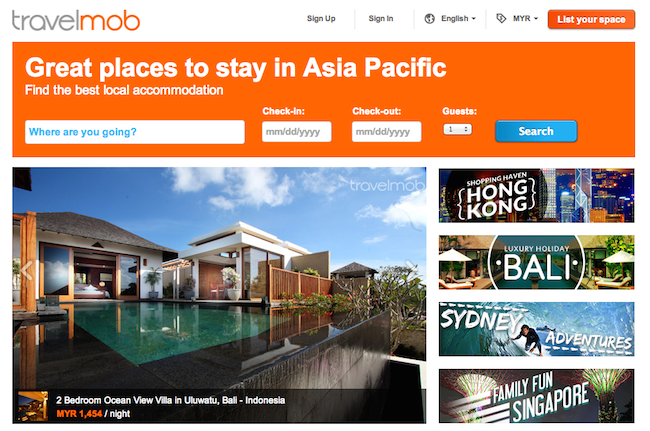650x431 pixels.
Task: Select the Check-in date field
Action: pos(296,132)
